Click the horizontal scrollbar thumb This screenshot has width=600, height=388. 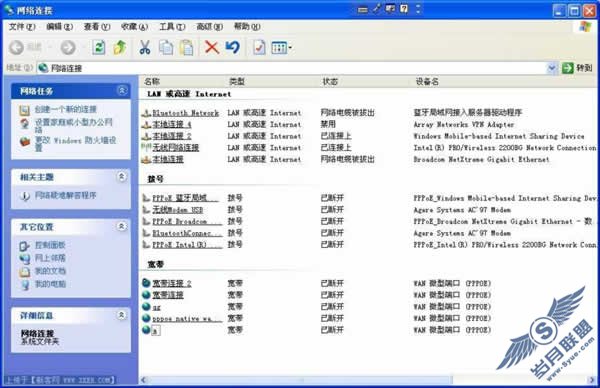click(x=300, y=380)
